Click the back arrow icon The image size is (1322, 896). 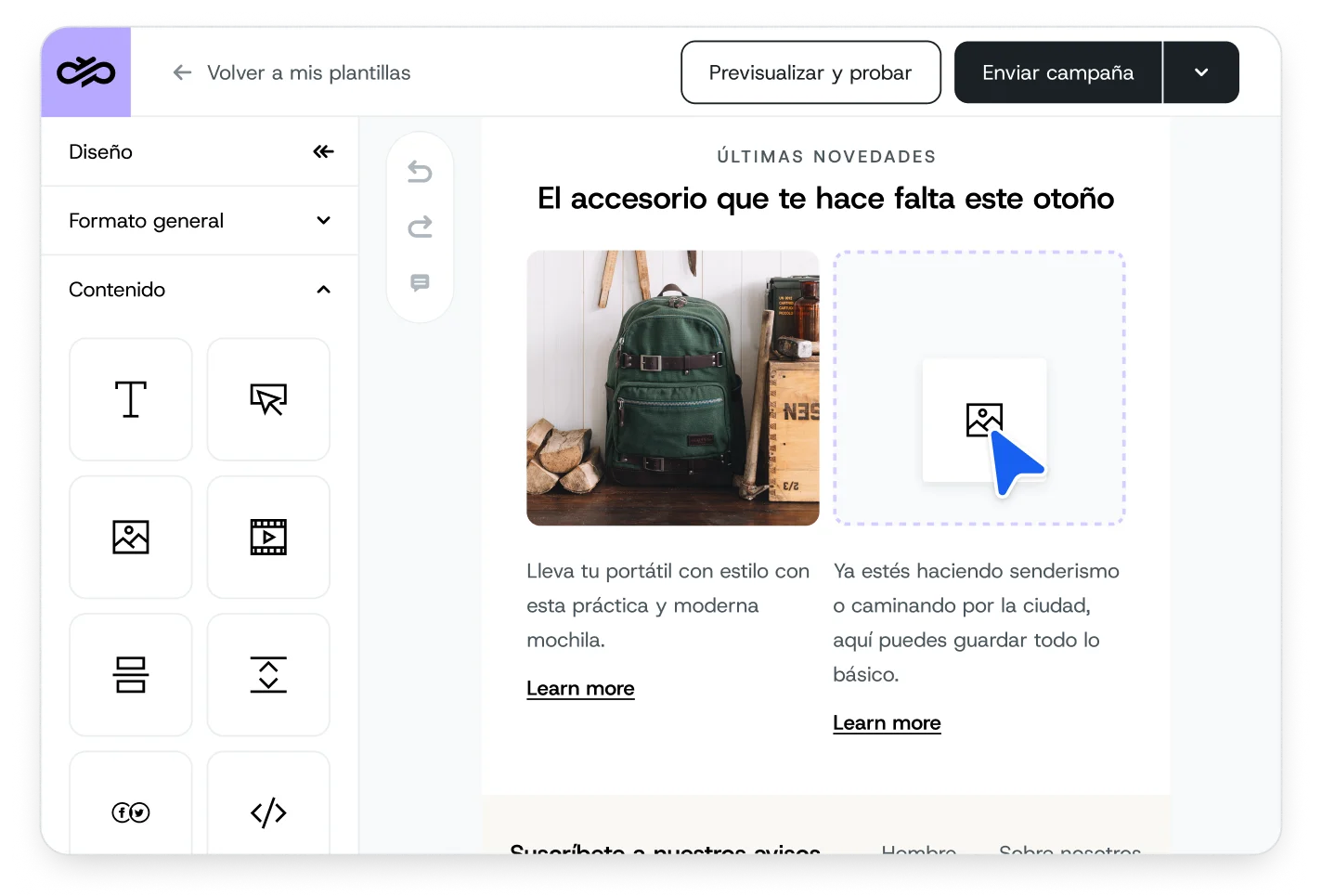tap(182, 72)
